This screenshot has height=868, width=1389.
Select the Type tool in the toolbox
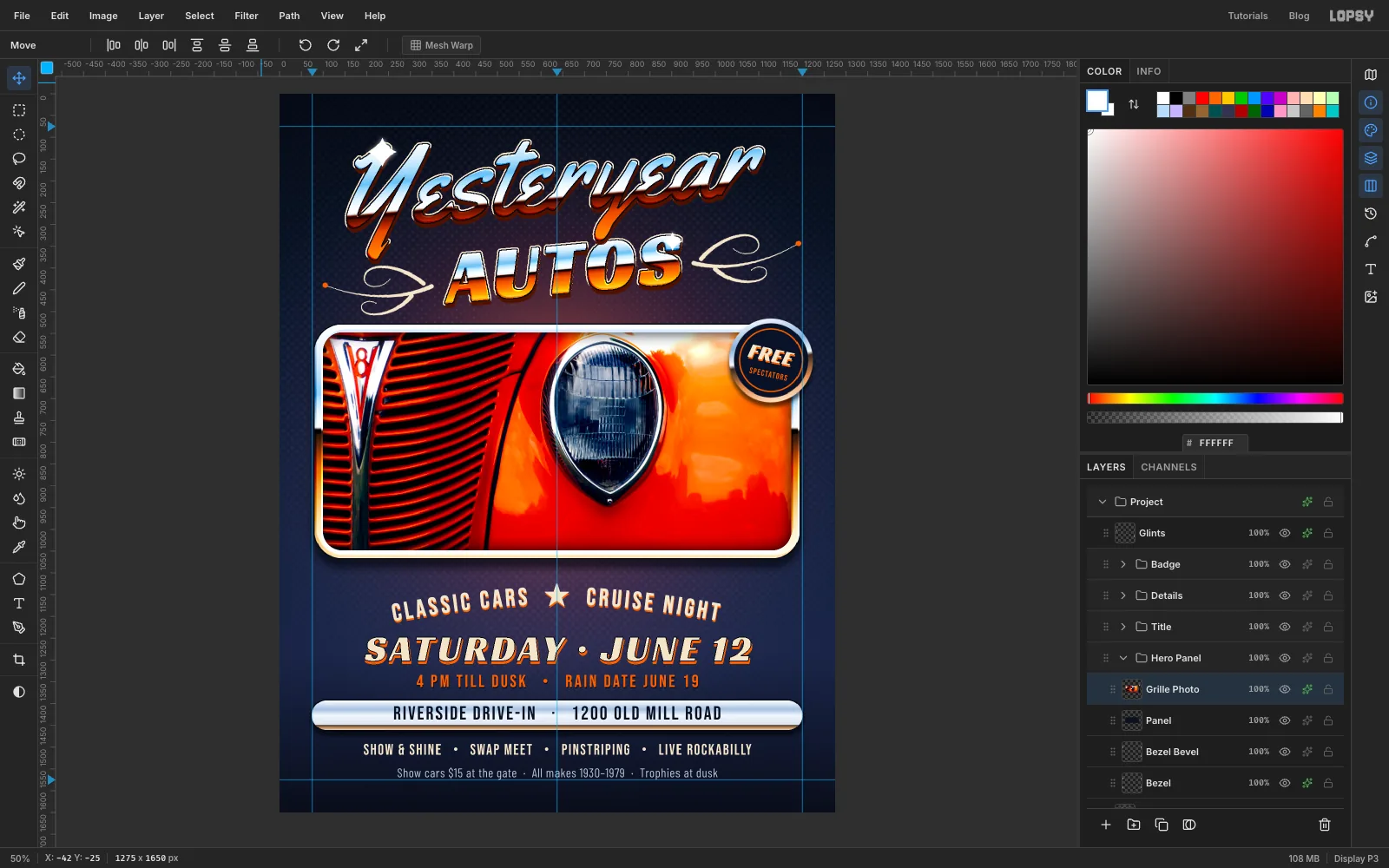19,603
